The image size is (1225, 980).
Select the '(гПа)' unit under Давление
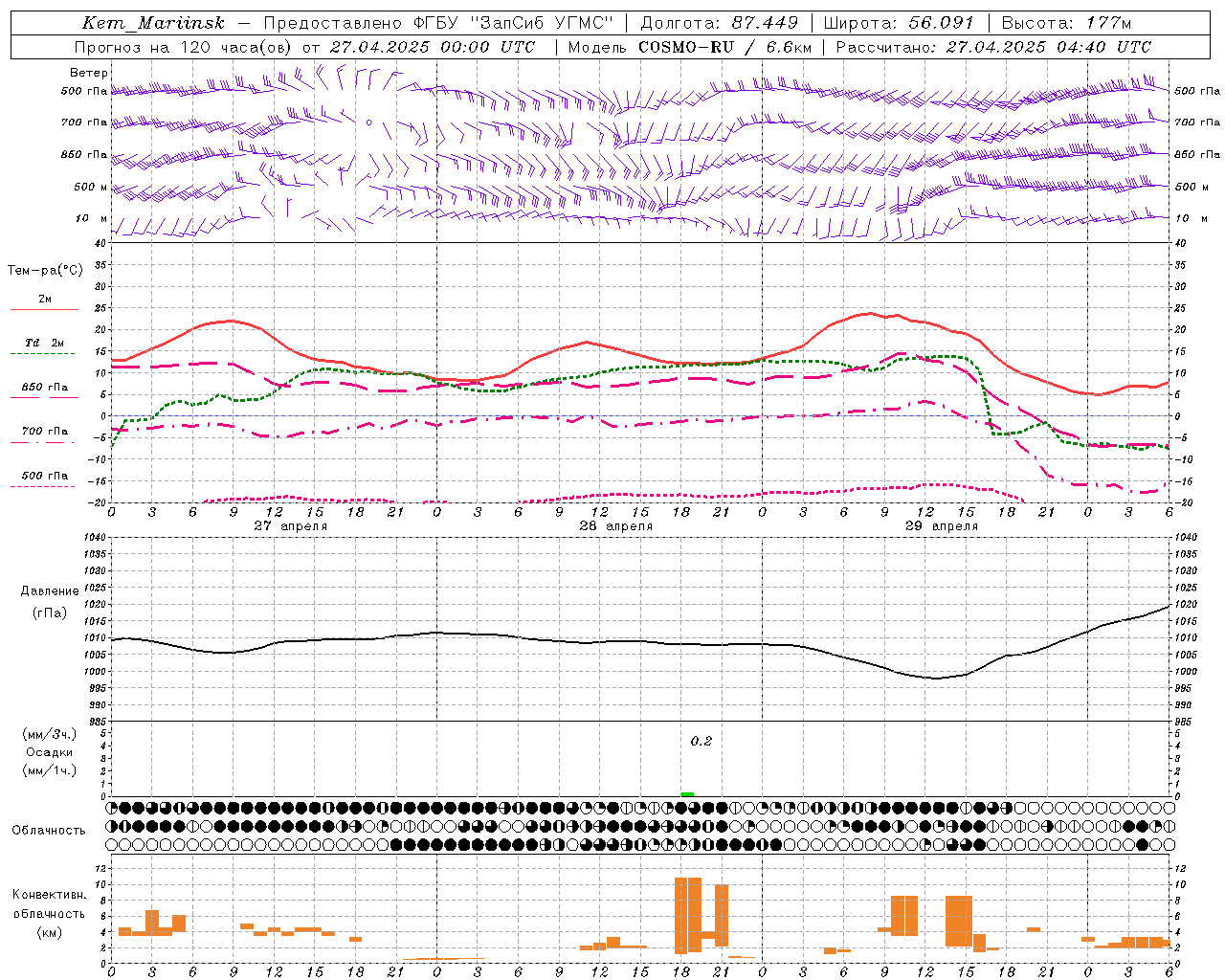50,613
